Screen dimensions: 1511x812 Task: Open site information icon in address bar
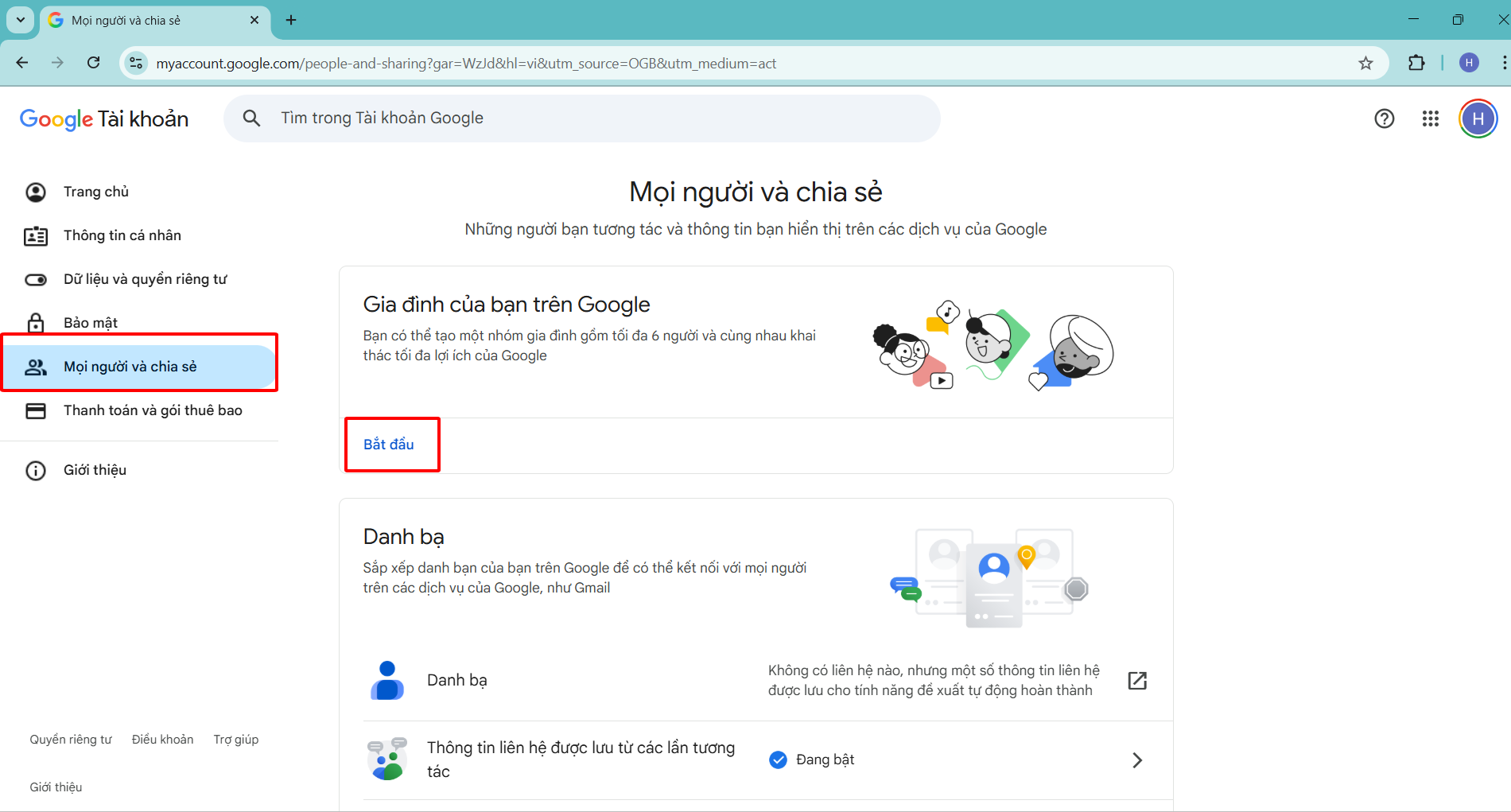[136, 63]
